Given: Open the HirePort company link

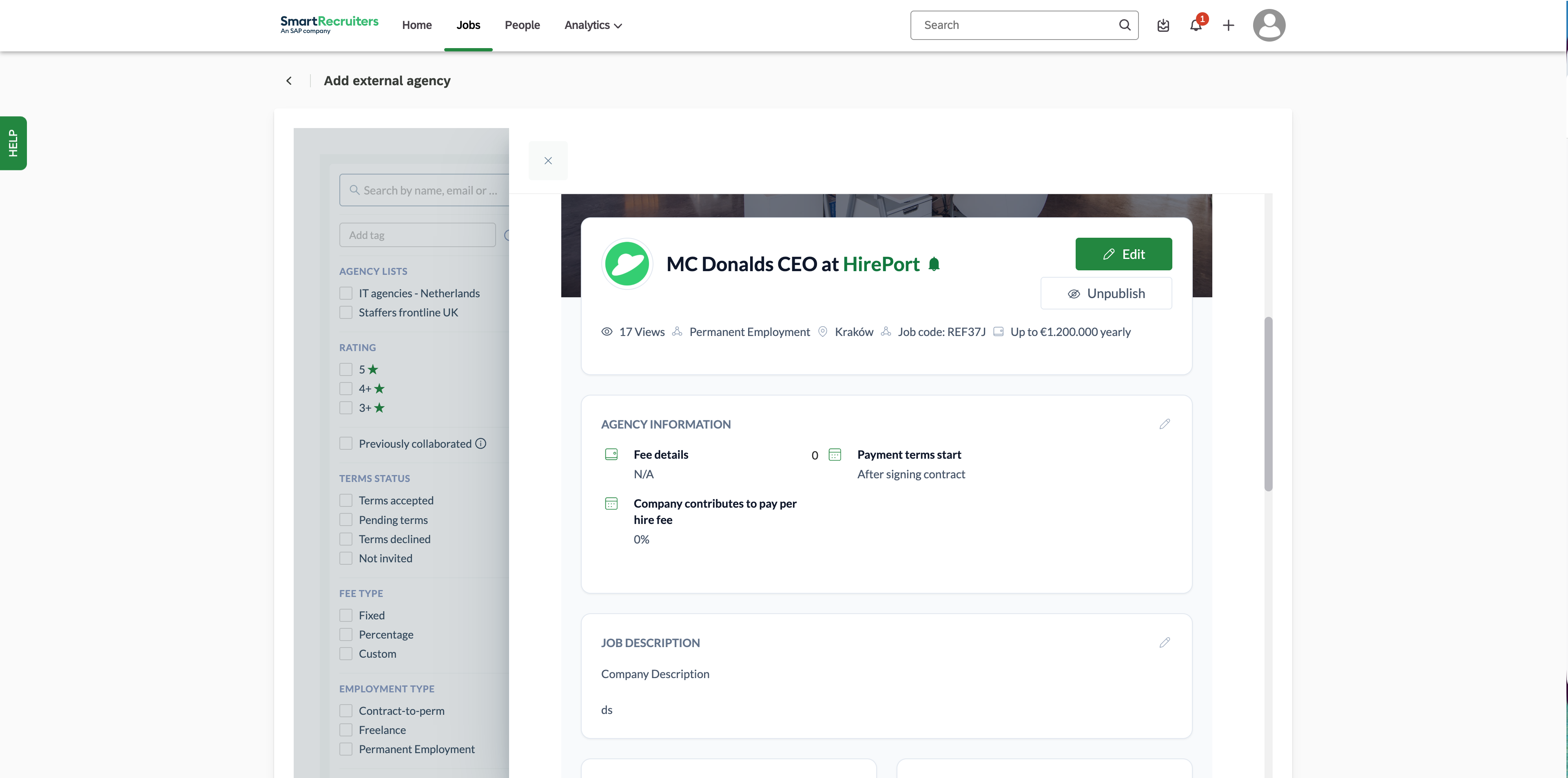Looking at the screenshot, I should (x=881, y=264).
